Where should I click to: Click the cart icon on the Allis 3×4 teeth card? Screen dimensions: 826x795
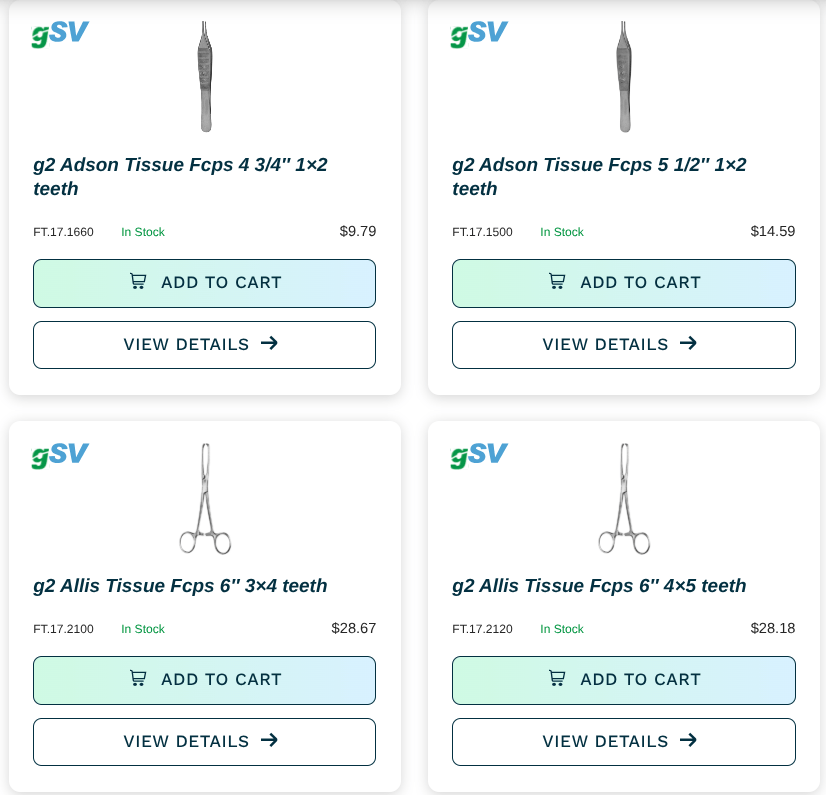[138, 679]
